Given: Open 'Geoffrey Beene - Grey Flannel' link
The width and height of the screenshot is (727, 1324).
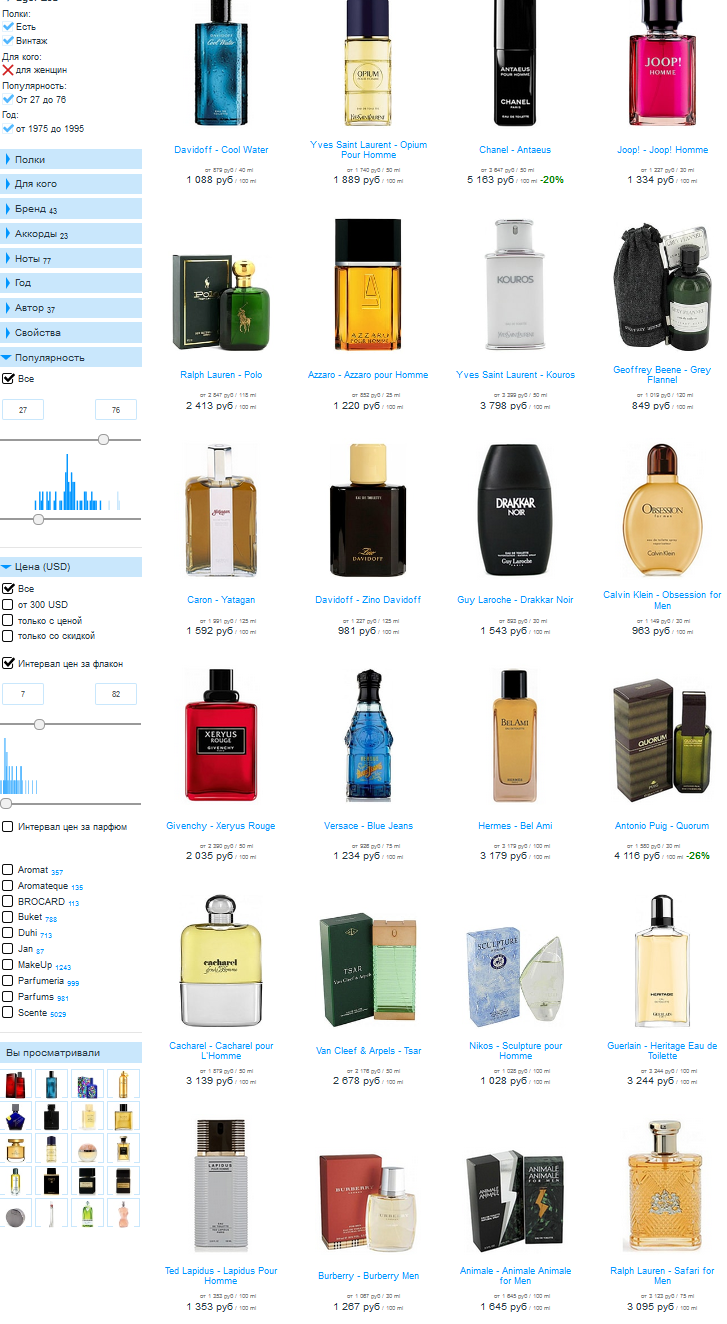Looking at the screenshot, I should 662,375.
